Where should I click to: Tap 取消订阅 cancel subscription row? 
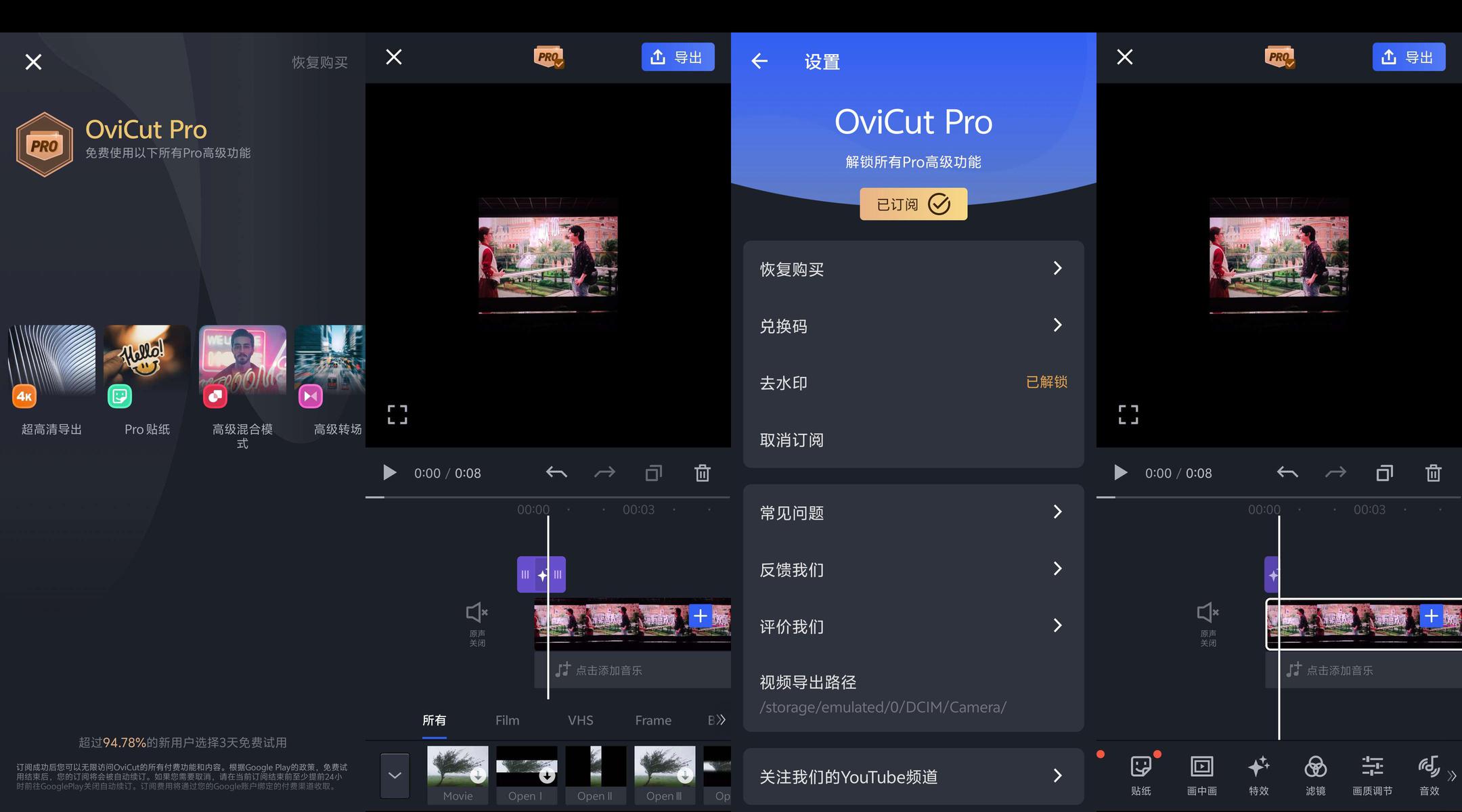(x=913, y=440)
